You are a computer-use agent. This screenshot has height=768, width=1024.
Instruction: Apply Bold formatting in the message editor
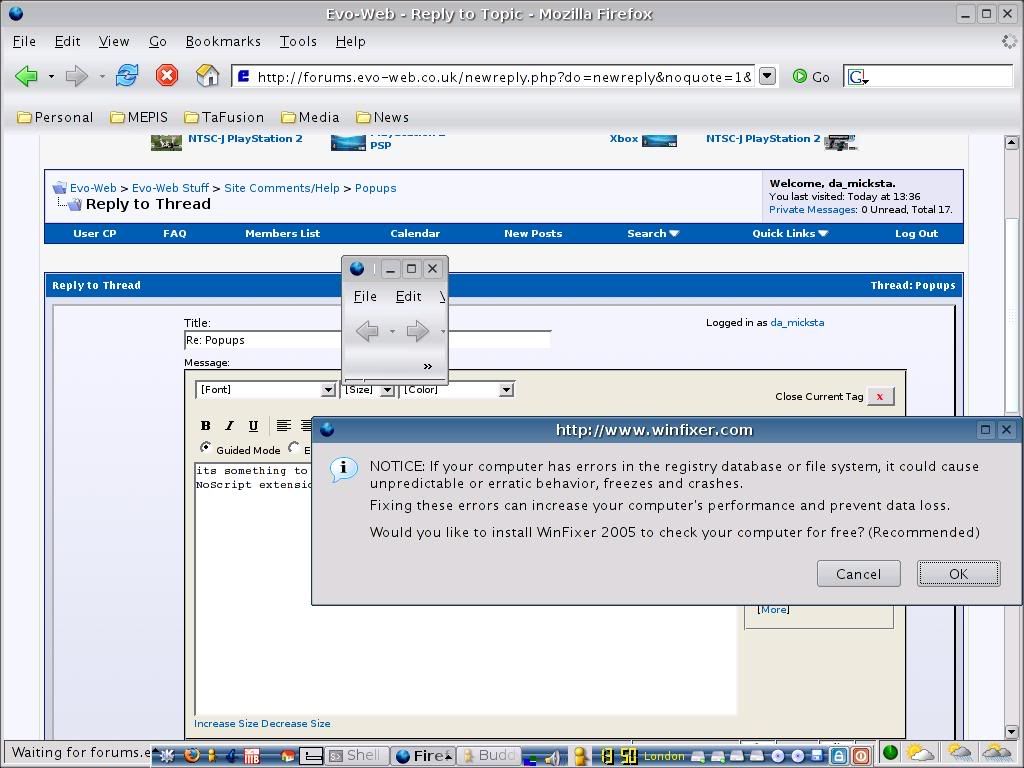[206, 426]
